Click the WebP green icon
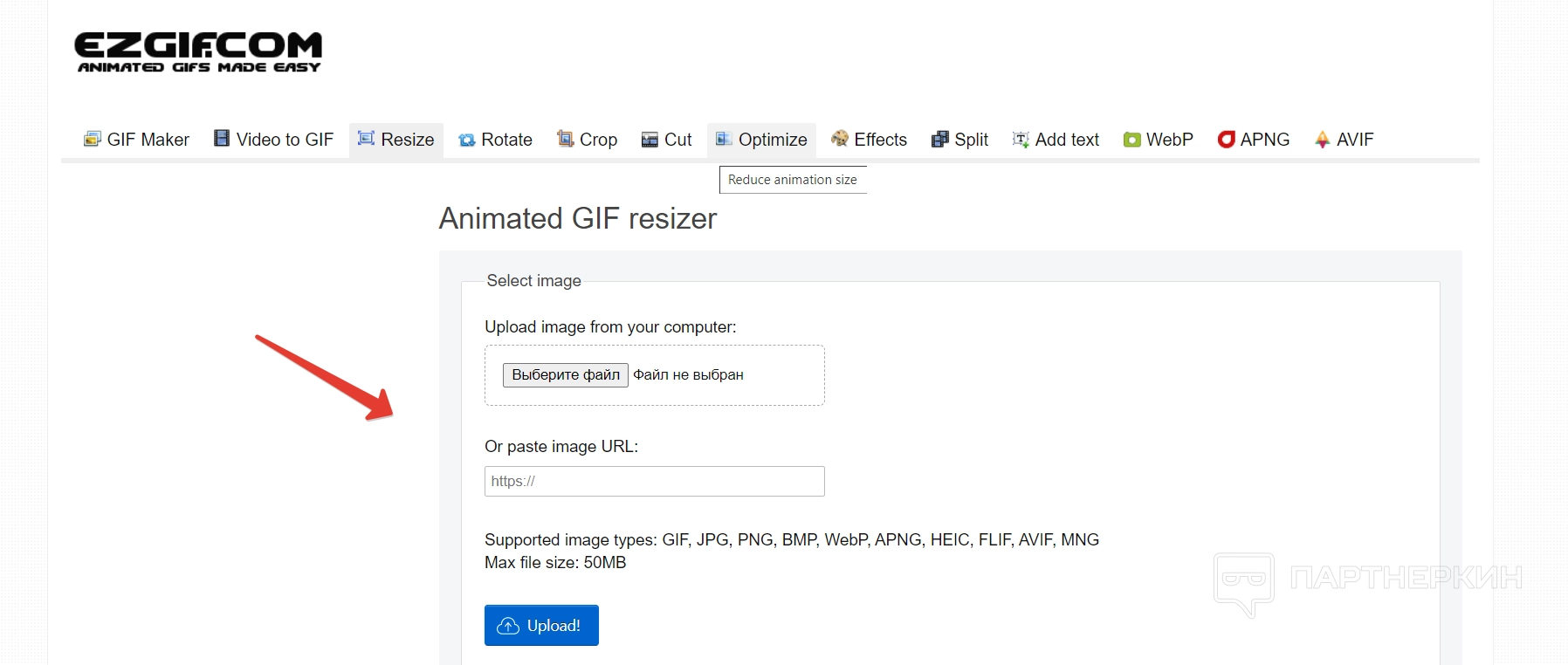Screen dimensions: 1568x665 pos(1132,140)
